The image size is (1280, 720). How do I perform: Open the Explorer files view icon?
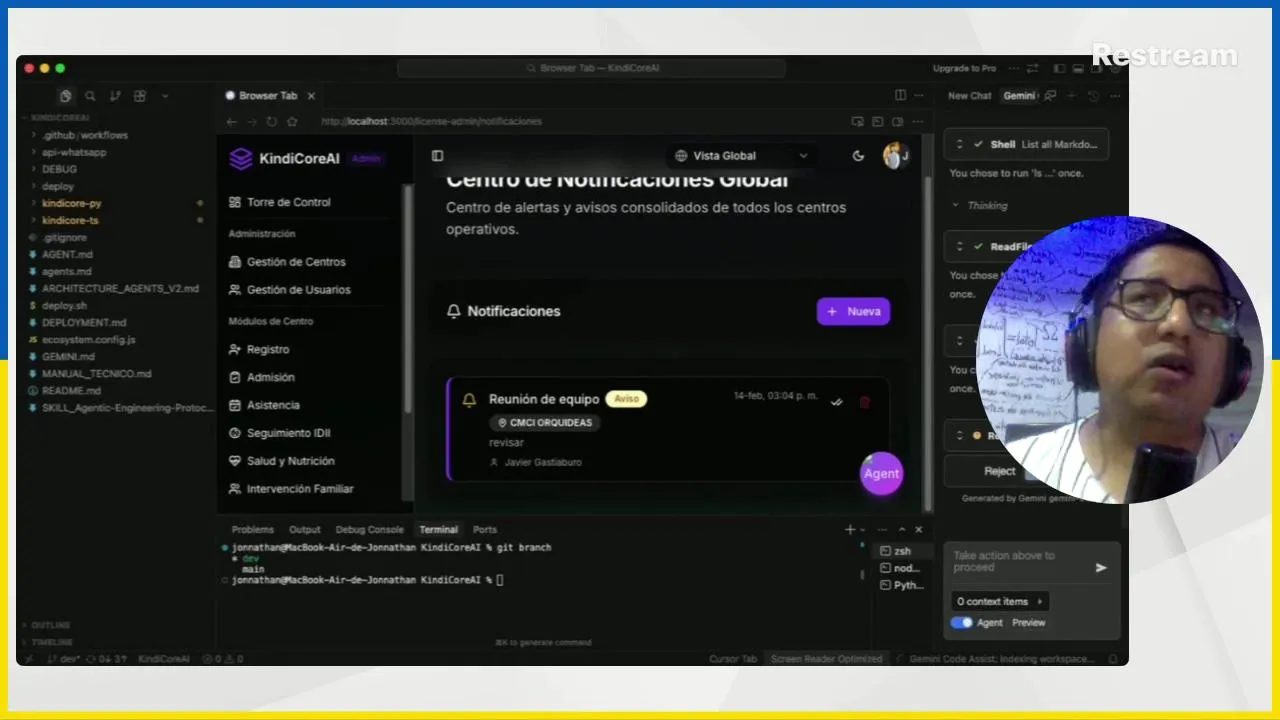[x=65, y=96]
